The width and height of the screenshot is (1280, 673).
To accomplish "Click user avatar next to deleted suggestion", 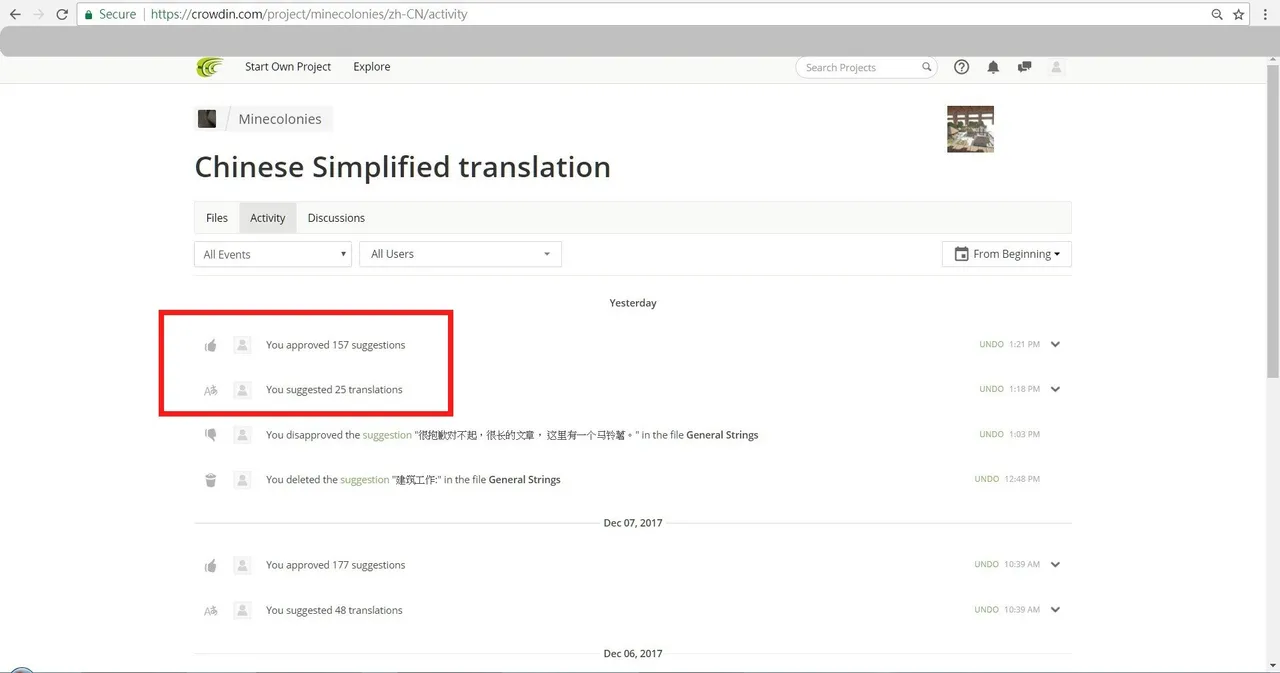I will [242, 480].
